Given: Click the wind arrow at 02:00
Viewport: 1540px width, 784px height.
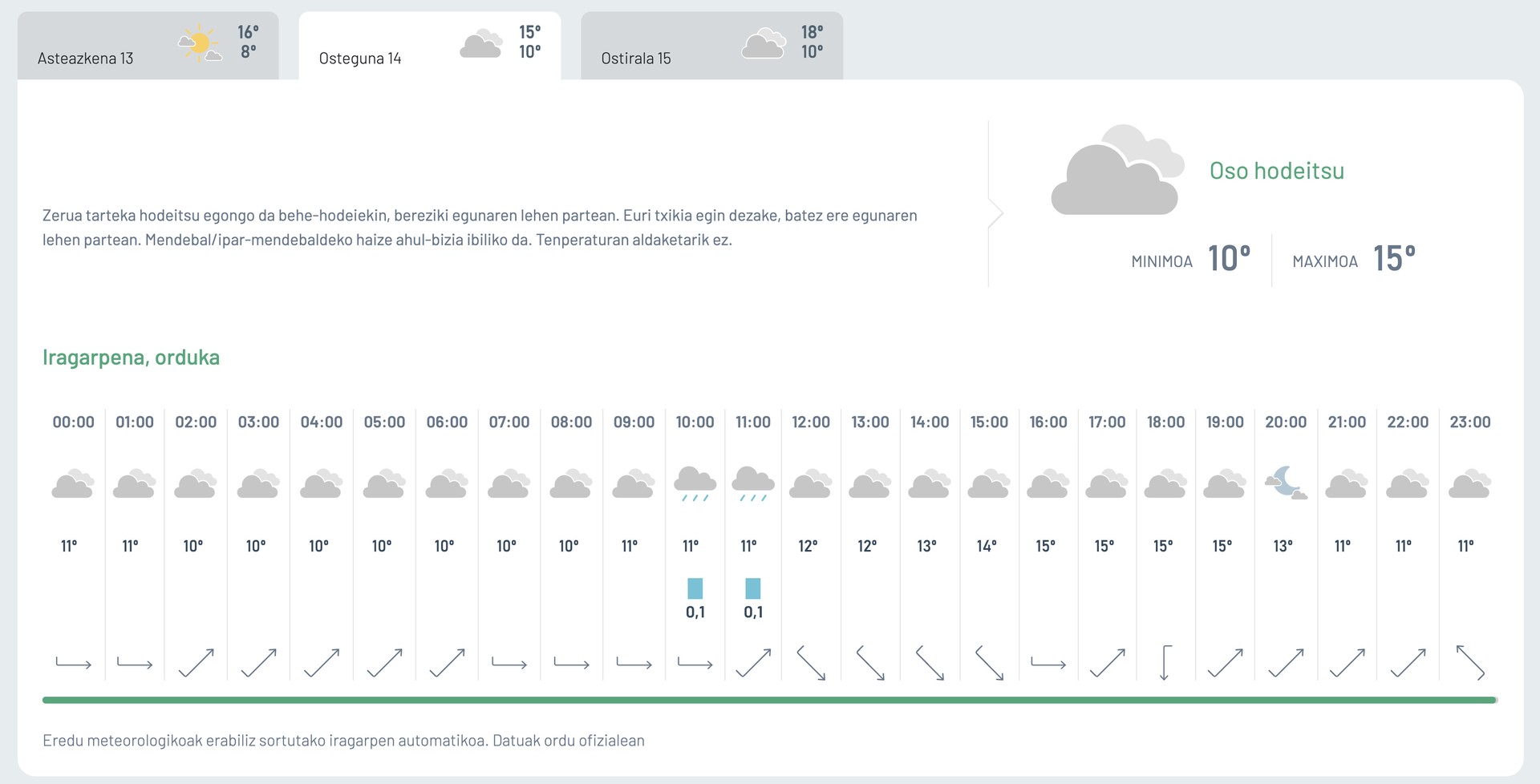Looking at the screenshot, I should [x=197, y=663].
